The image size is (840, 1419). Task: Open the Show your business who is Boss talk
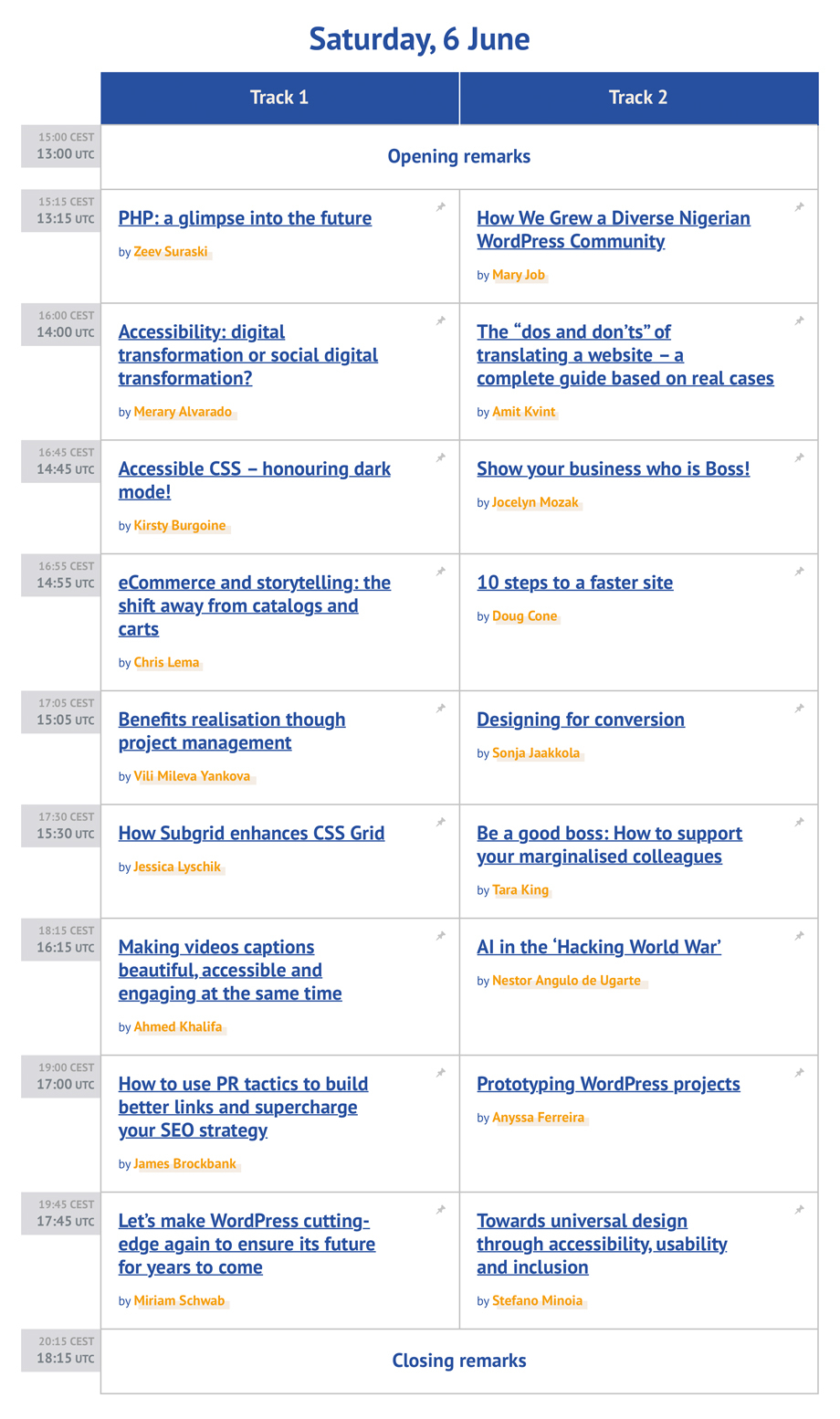tap(613, 468)
